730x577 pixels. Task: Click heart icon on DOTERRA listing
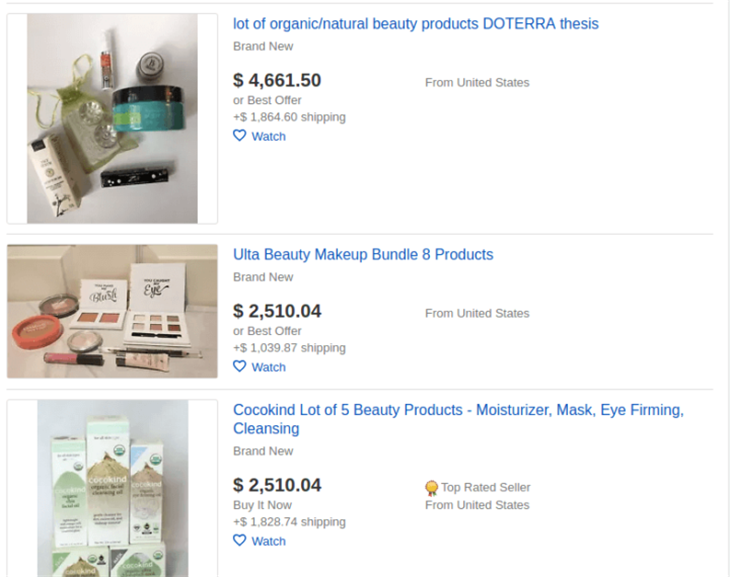(x=239, y=136)
